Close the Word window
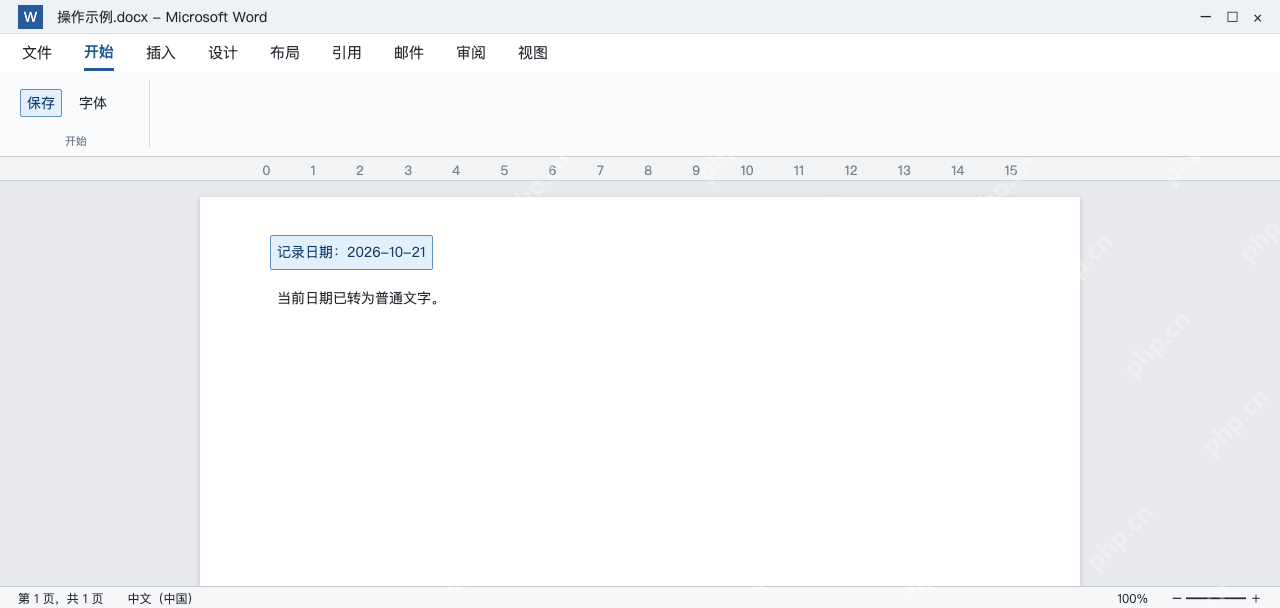 1258,17
